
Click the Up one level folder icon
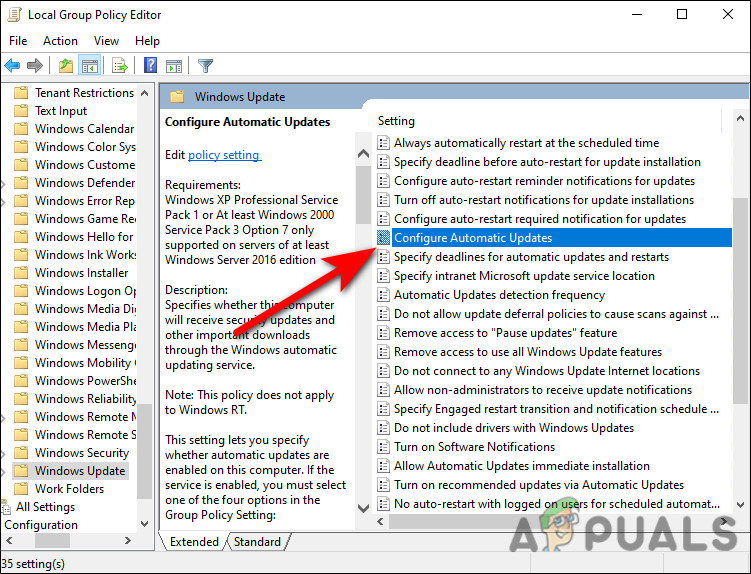click(66, 65)
